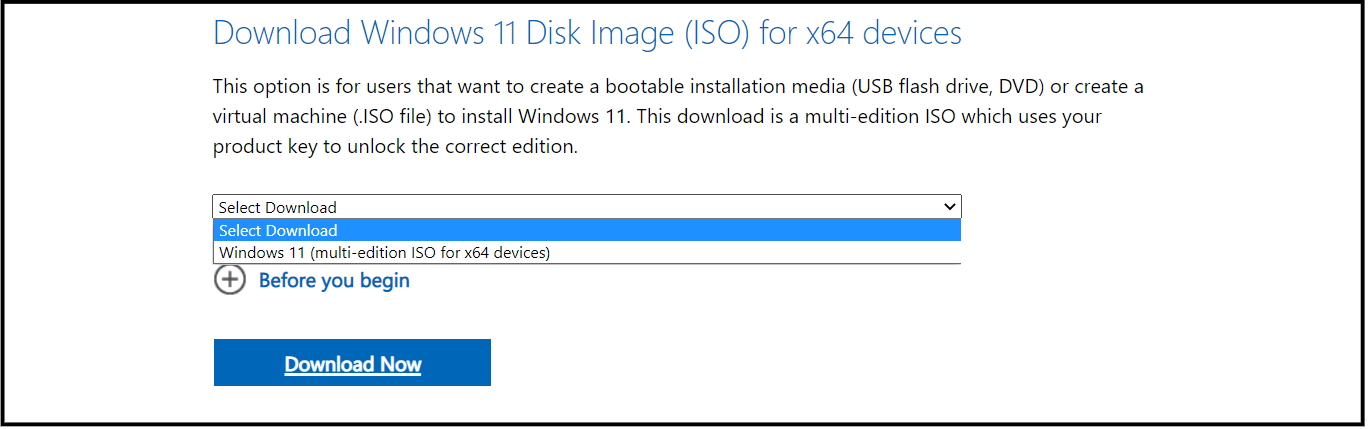Click the "multi-edition ISO" phrase in paragraph
Viewport: 1369px width, 429px height.
pyautogui.click(x=906, y=116)
